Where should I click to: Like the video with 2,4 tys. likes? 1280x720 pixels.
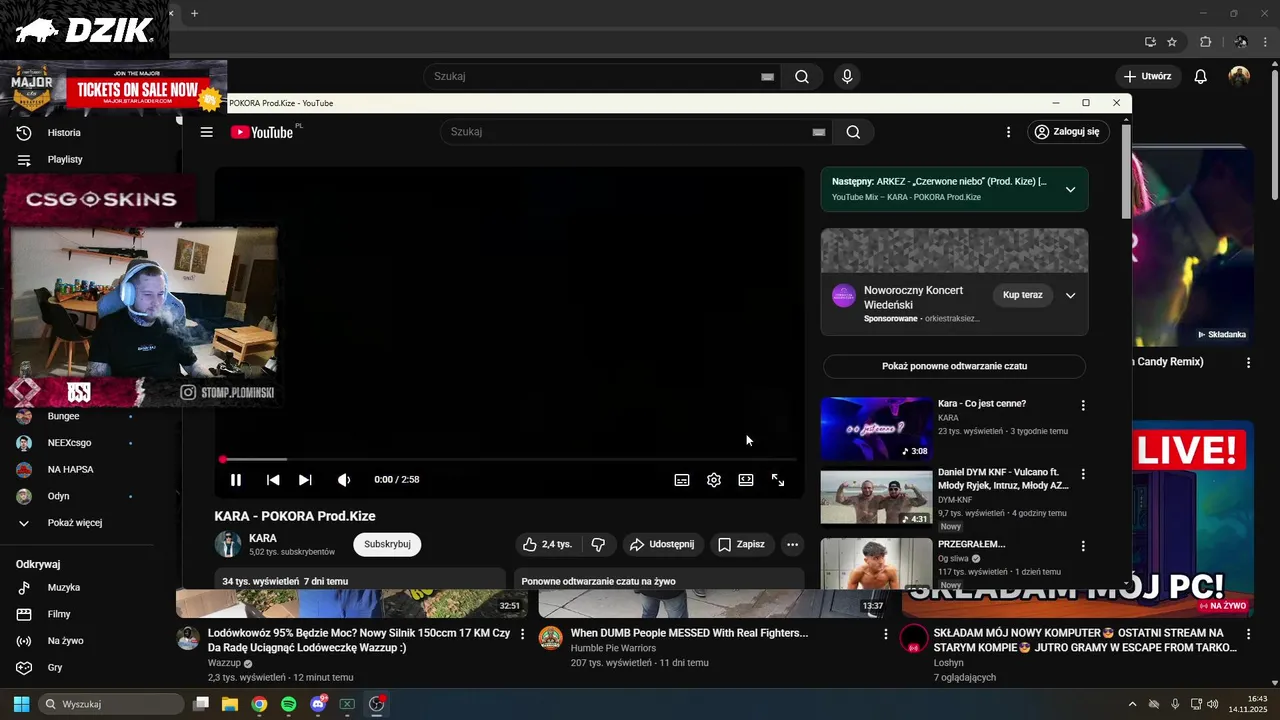[548, 544]
